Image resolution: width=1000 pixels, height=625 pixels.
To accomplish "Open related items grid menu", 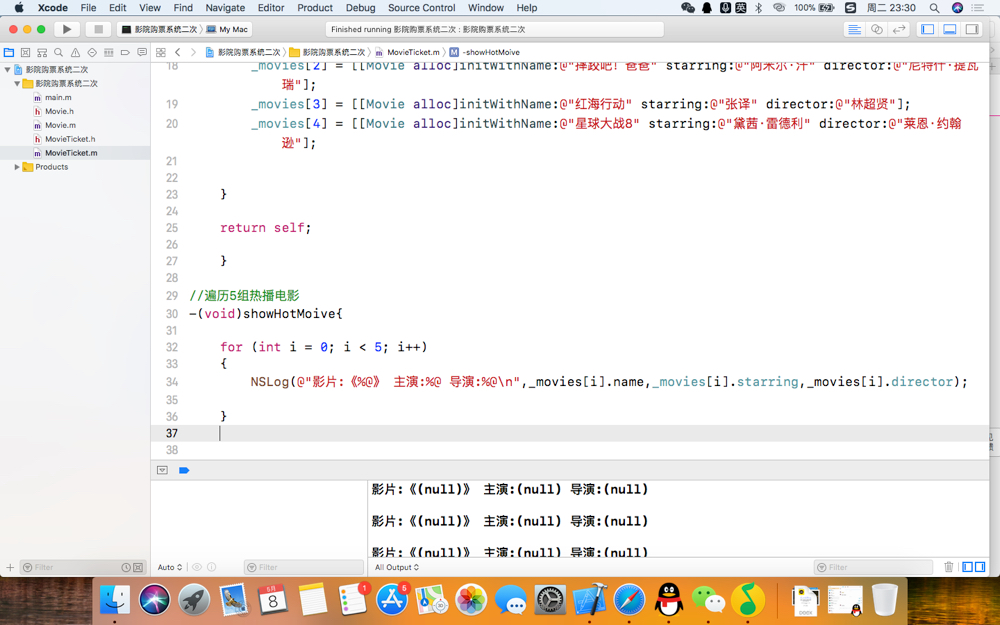I will tap(161, 52).
